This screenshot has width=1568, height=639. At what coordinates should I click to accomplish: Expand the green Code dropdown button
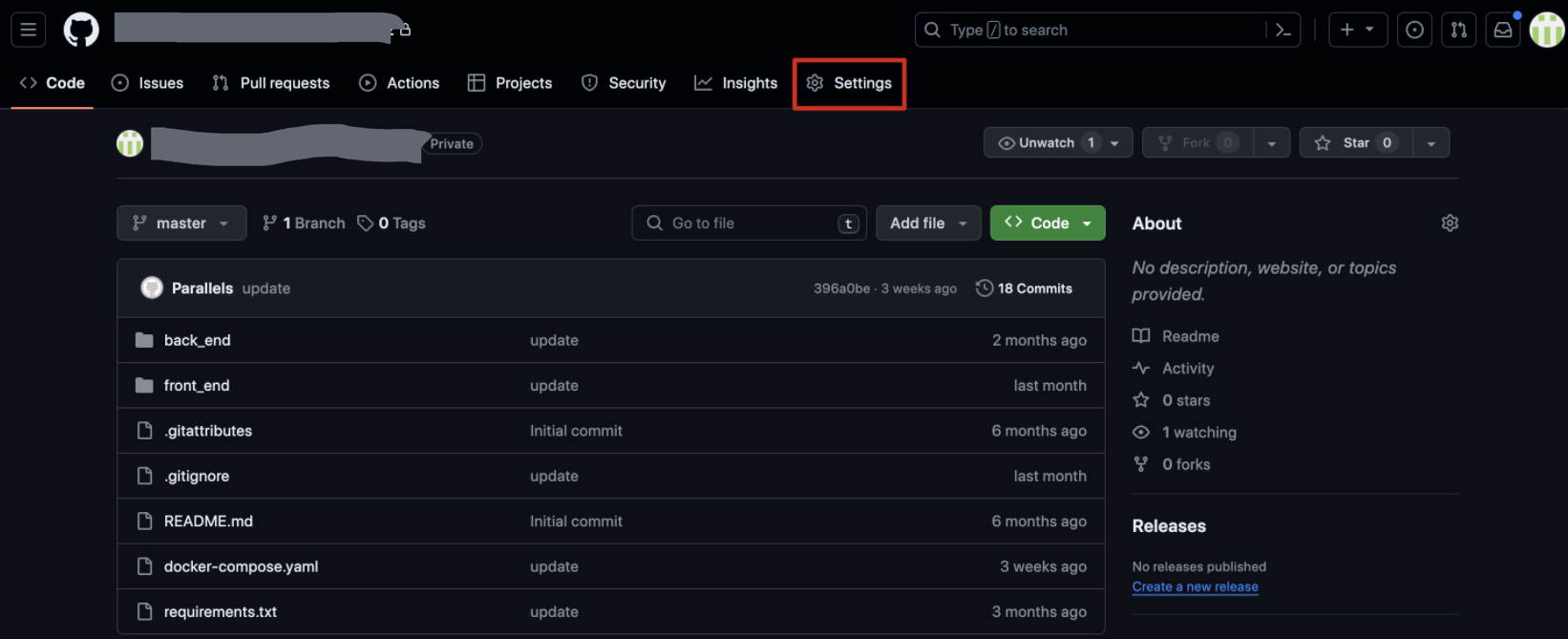(x=1048, y=224)
